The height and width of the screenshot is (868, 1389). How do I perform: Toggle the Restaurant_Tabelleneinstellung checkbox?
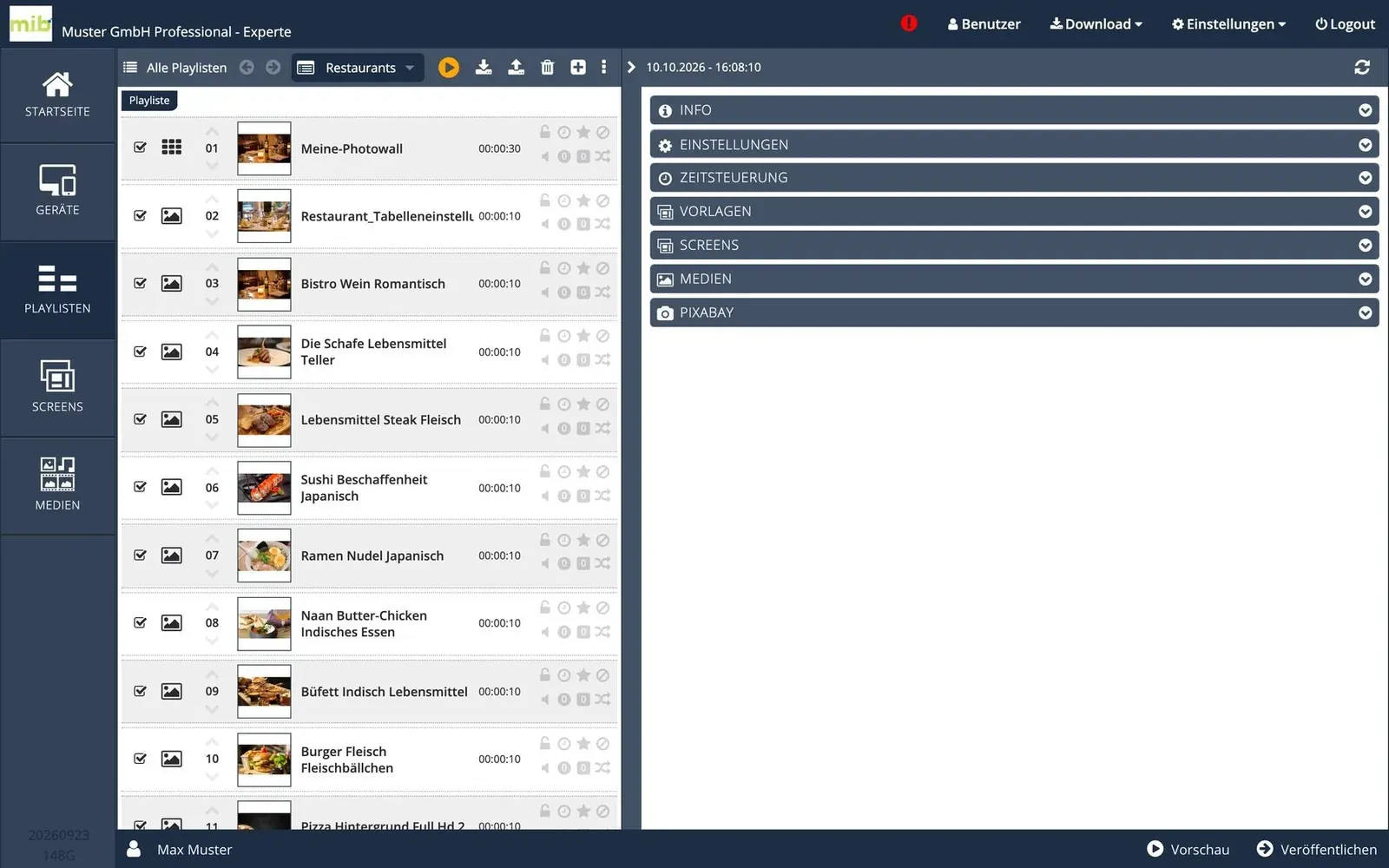[x=140, y=215]
